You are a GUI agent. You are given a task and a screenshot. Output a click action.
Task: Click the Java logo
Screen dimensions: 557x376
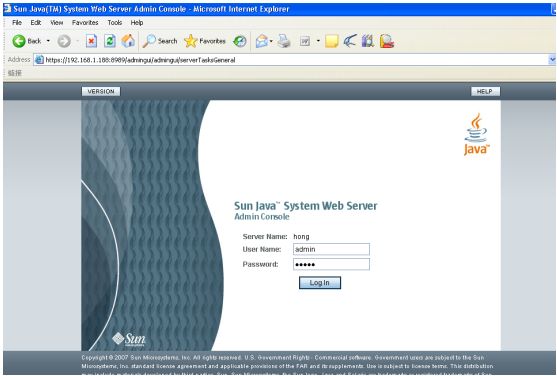pos(476,134)
